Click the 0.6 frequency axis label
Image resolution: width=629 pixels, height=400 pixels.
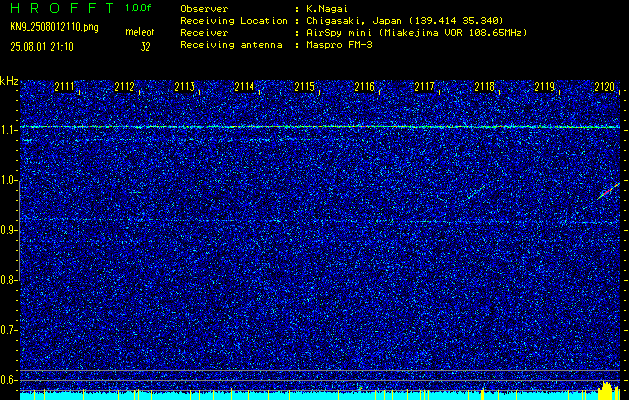click(8, 380)
